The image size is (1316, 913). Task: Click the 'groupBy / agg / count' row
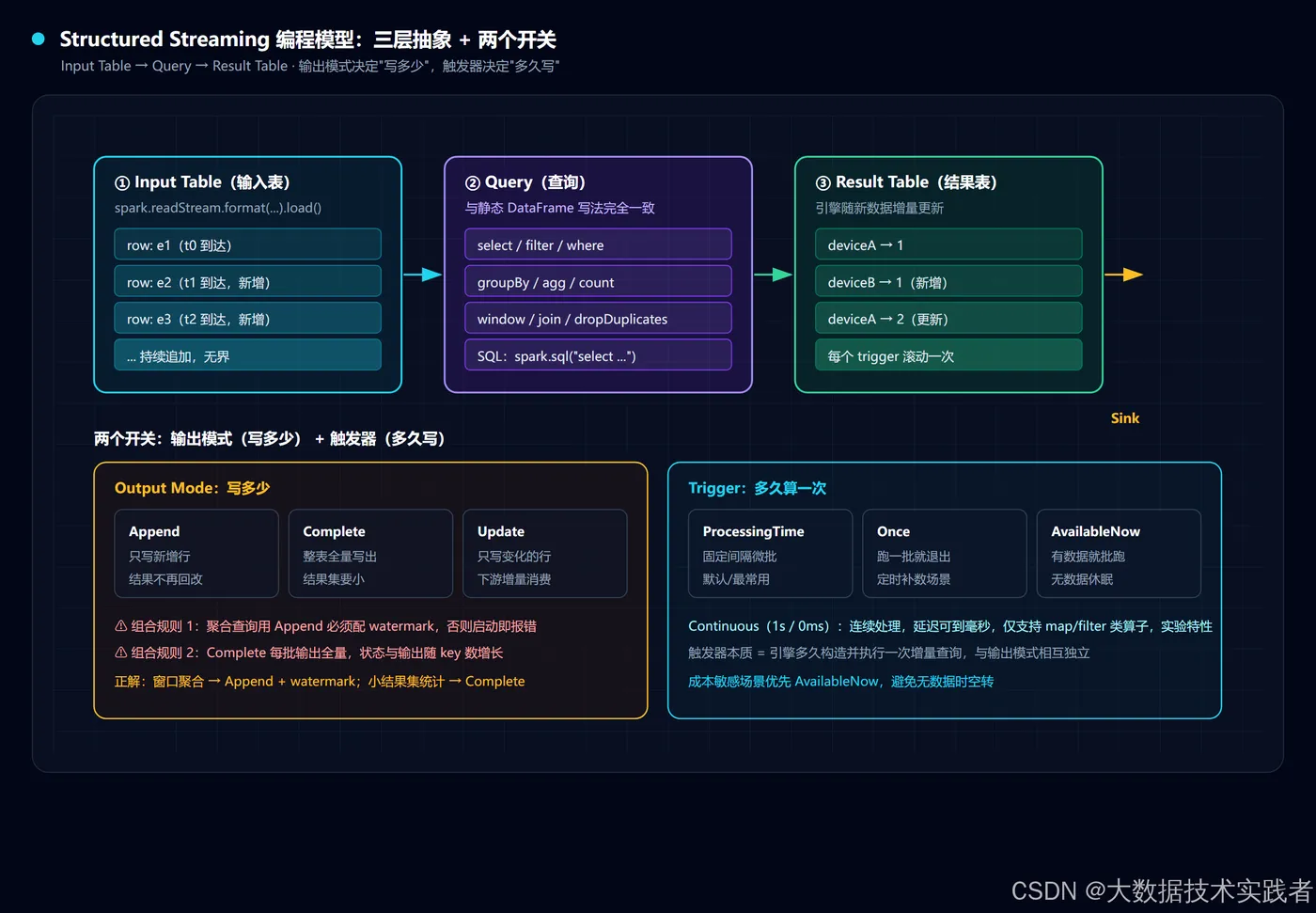[598, 281]
